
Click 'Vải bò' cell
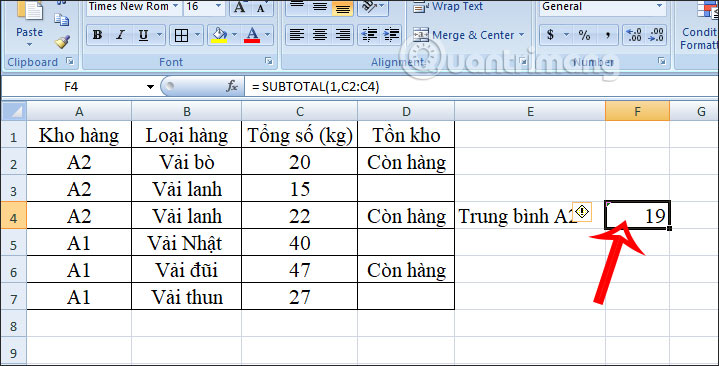[x=186, y=161]
